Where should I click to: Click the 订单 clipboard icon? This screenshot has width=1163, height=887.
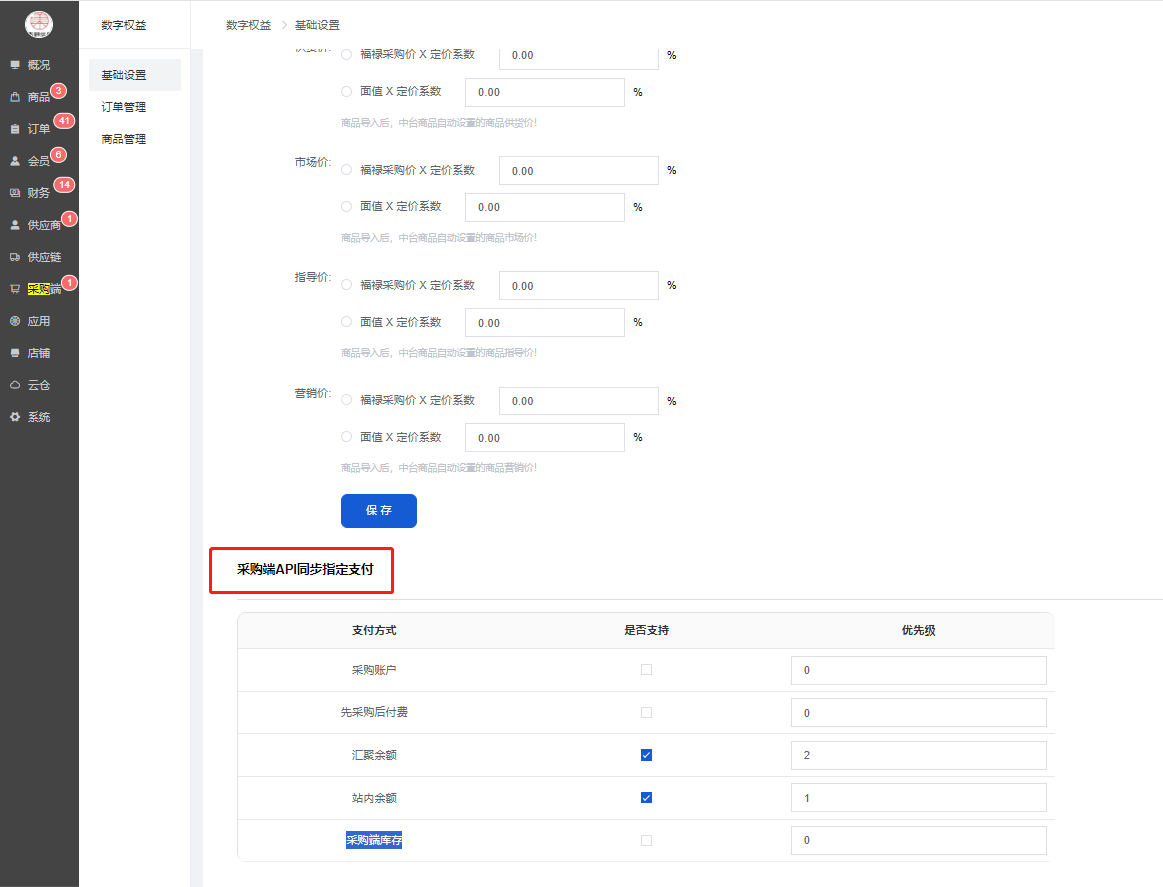click(x=15, y=129)
